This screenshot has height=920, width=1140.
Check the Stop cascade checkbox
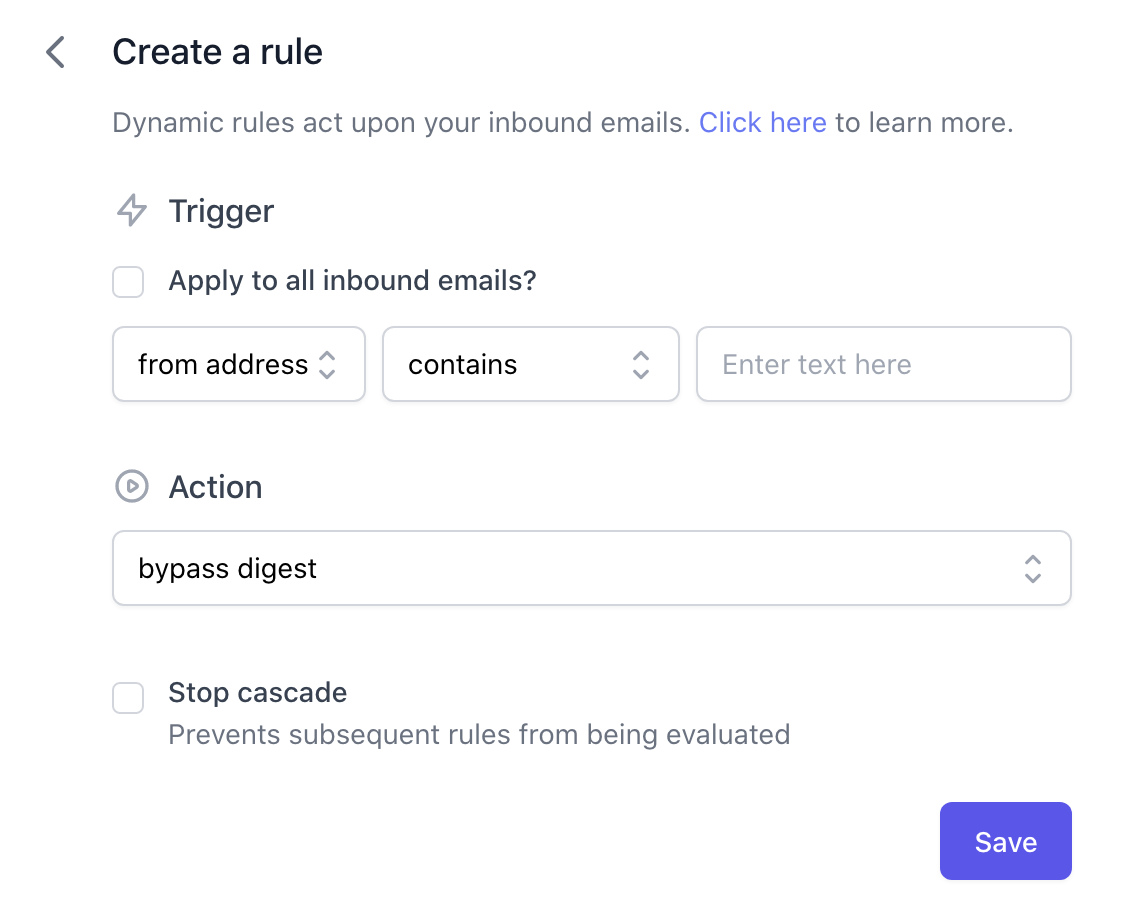click(x=128, y=697)
